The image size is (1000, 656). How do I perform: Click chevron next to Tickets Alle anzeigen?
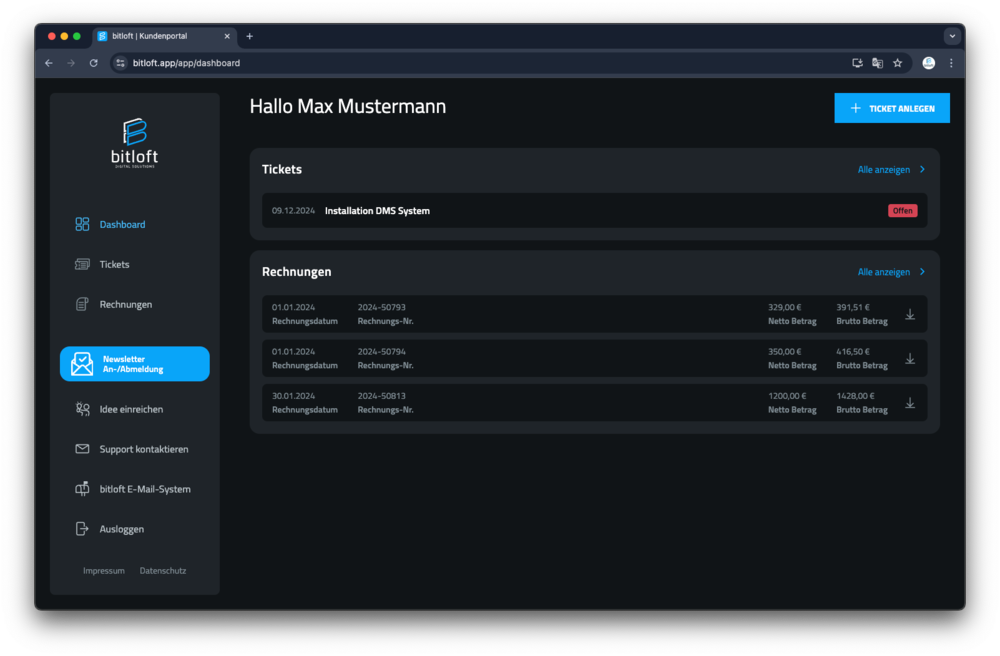point(922,170)
